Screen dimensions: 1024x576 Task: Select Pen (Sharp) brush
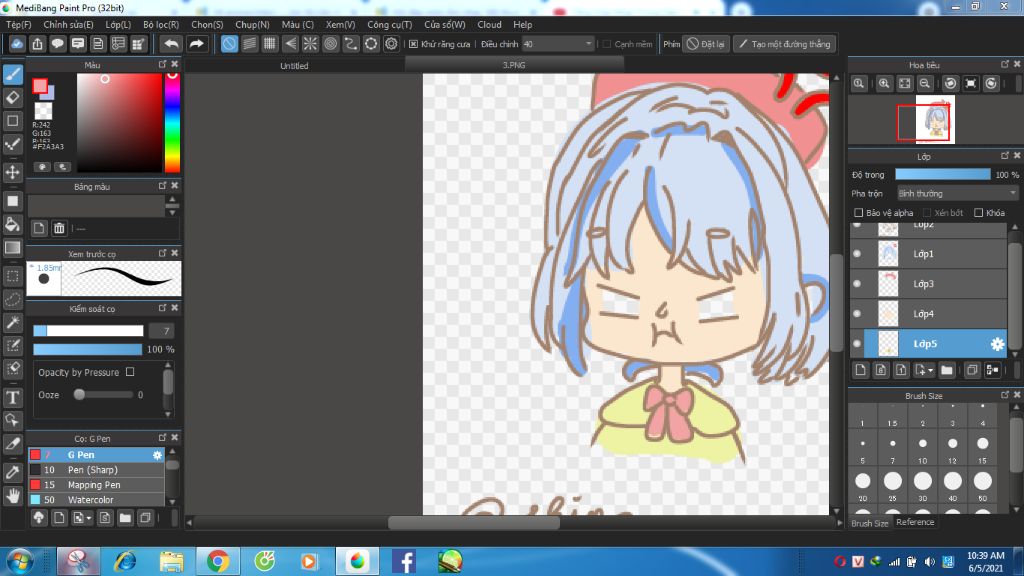pyautogui.click(x=96, y=470)
